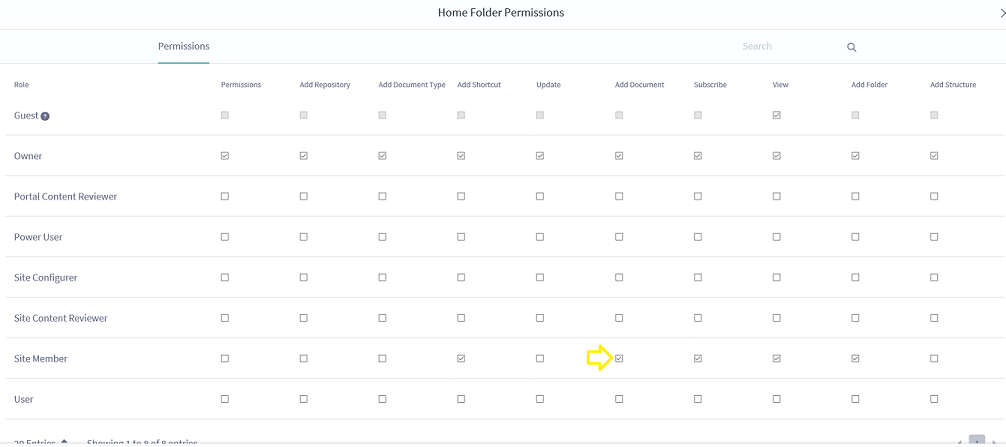Image resolution: width=1006 pixels, height=447 pixels.
Task: Enable Add Repository for Power User
Action: (303, 237)
